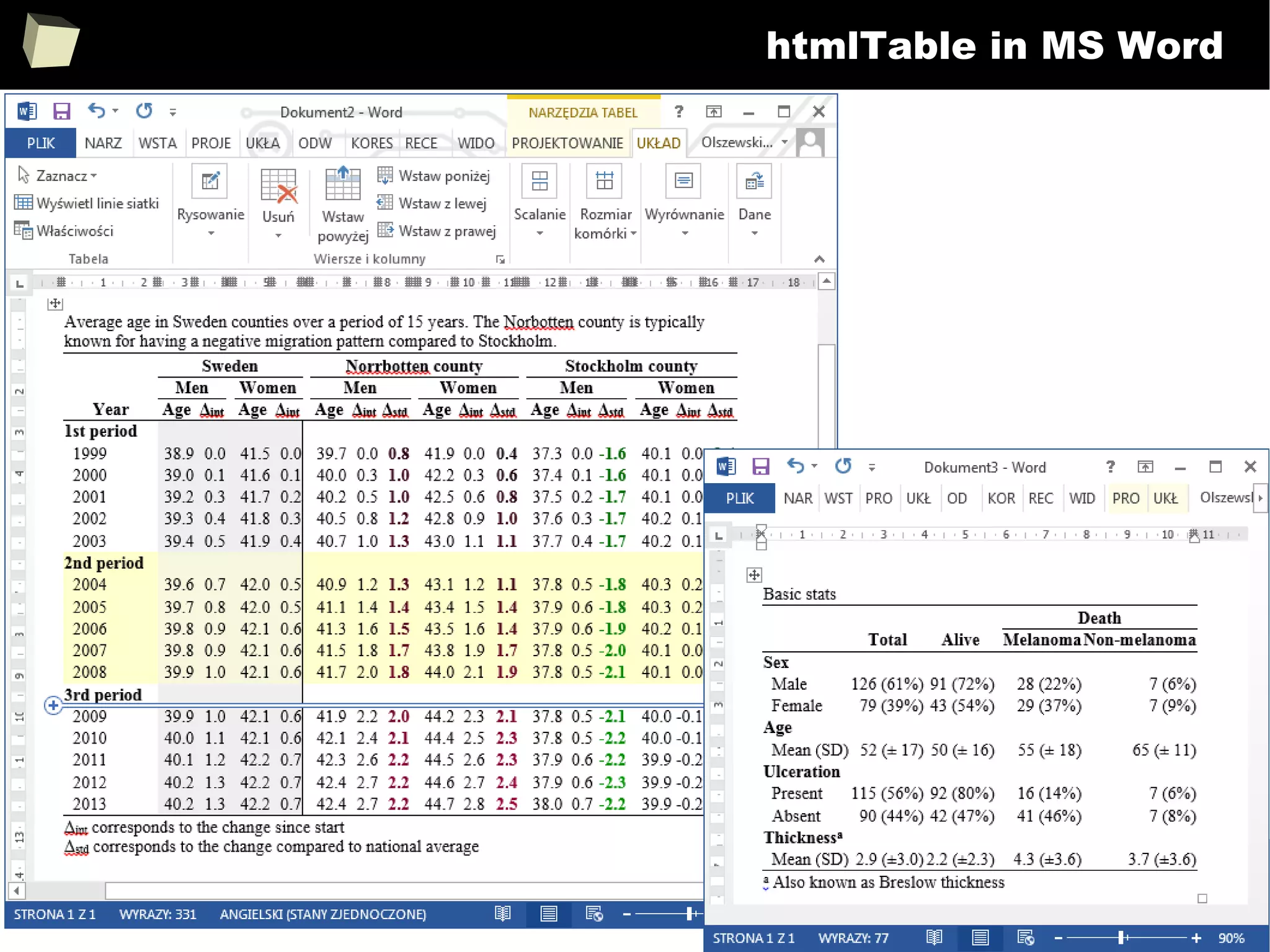Expand the Usuń dropdown arrow
Screen dimensions: 1270x952
click(x=278, y=236)
